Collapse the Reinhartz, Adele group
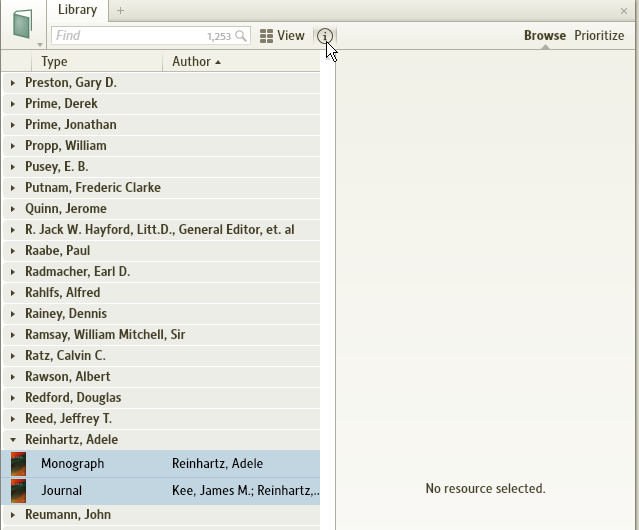The width and height of the screenshot is (639, 530). coord(13,440)
